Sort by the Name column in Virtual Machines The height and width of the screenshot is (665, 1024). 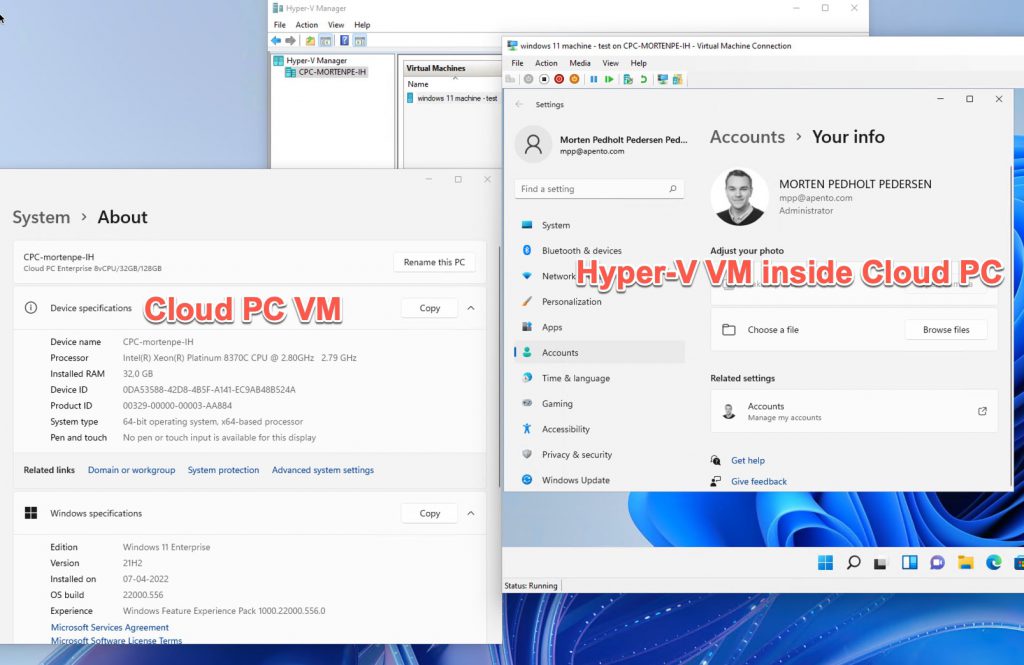pyautogui.click(x=418, y=84)
